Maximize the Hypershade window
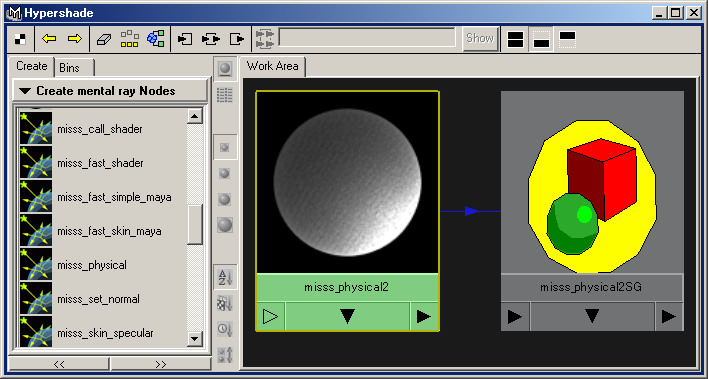Image resolution: width=708 pixels, height=379 pixels. pos(676,13)
